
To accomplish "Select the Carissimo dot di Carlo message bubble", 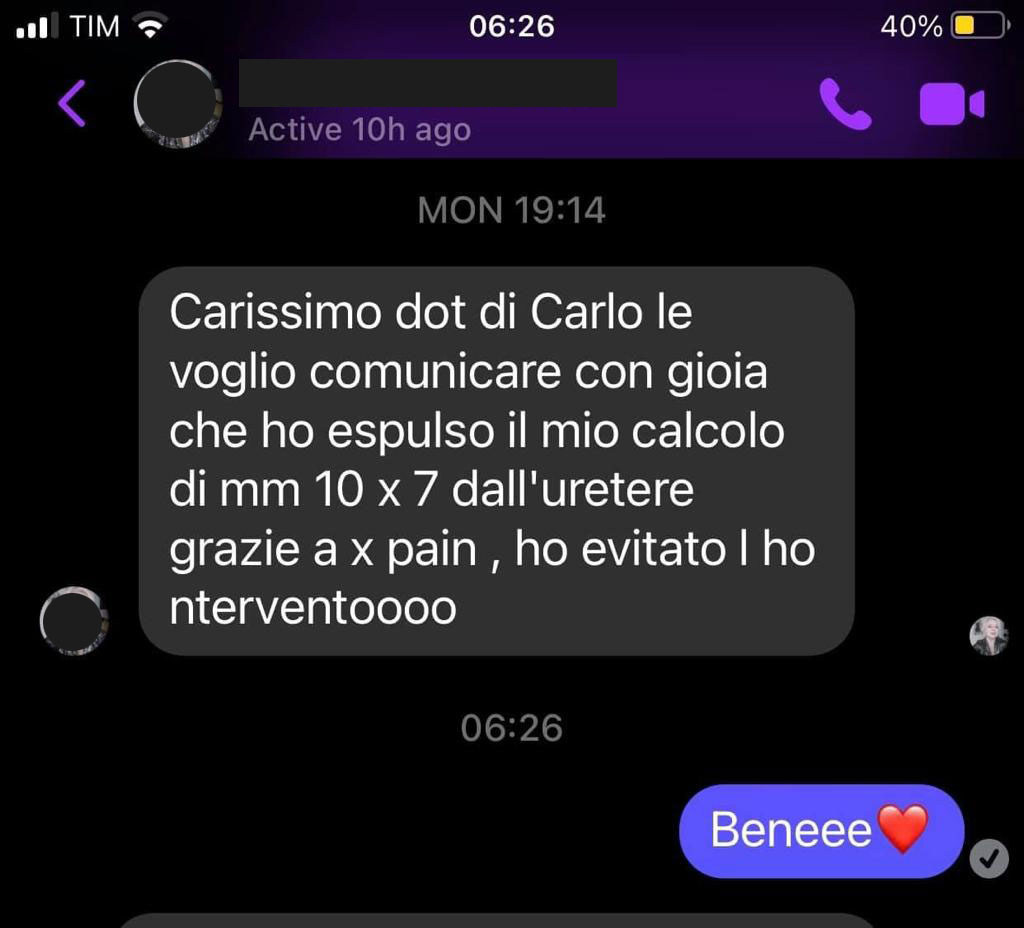I will pos(496,461).
